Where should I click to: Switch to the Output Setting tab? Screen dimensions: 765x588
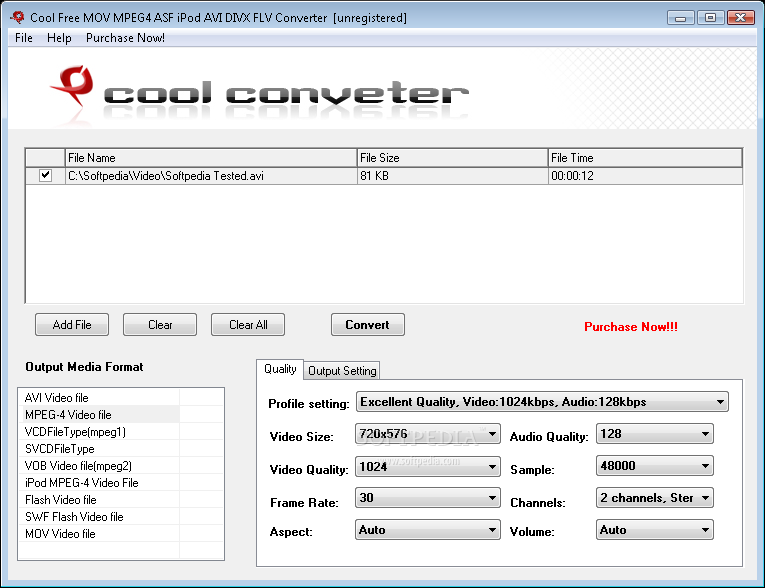coord(342,371)
